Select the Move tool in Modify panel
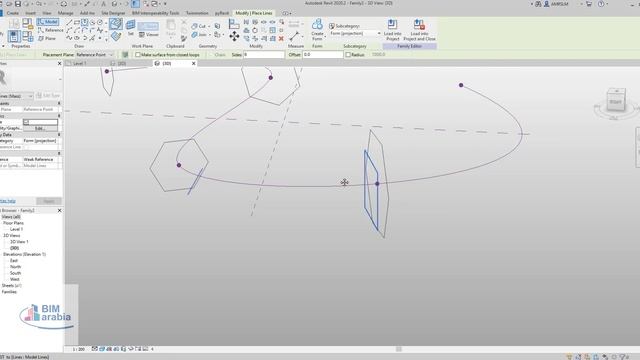Screen dimensions: 640x360 [234, 36]
